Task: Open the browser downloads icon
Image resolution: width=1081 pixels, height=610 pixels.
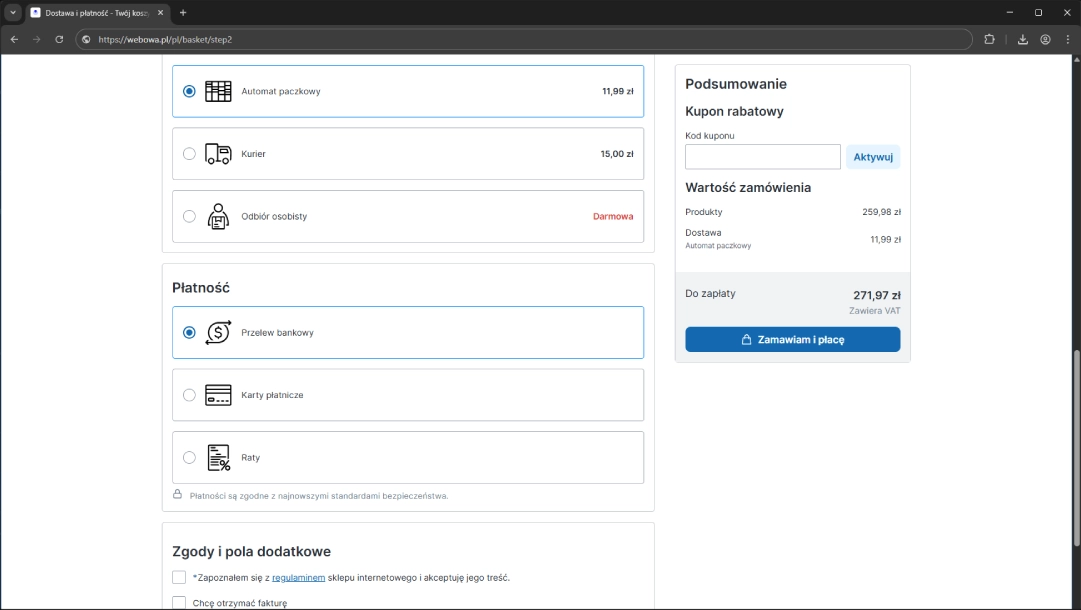Action: (x=1023, y=40)
